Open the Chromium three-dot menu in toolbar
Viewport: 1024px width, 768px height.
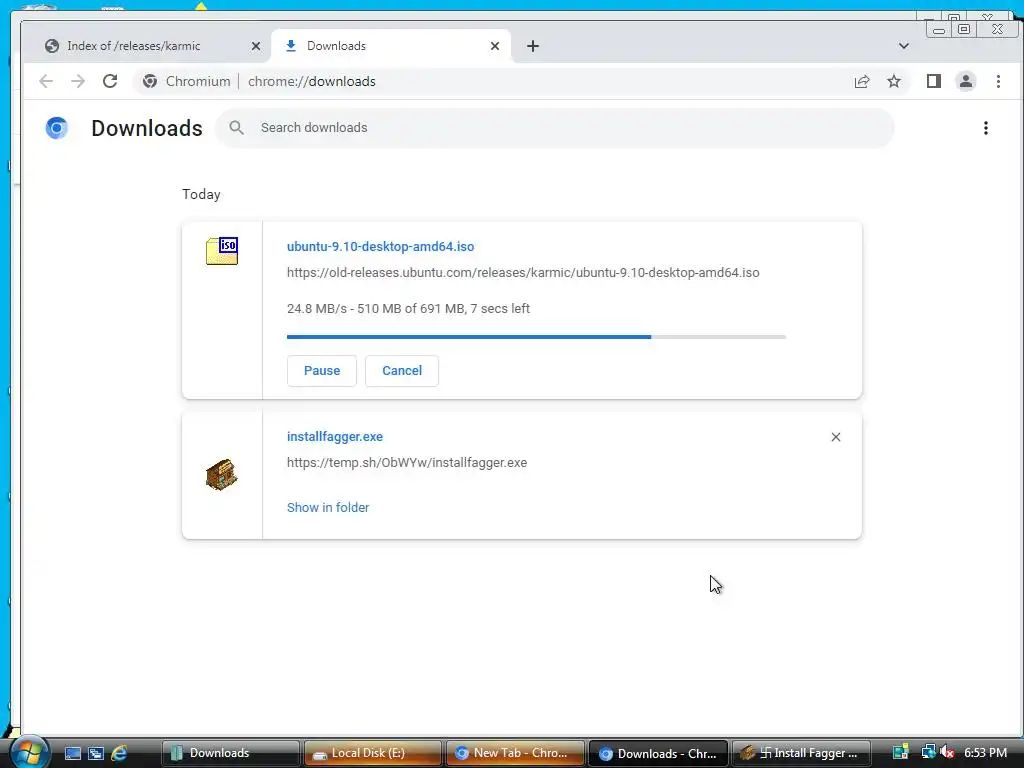[998, 81]
